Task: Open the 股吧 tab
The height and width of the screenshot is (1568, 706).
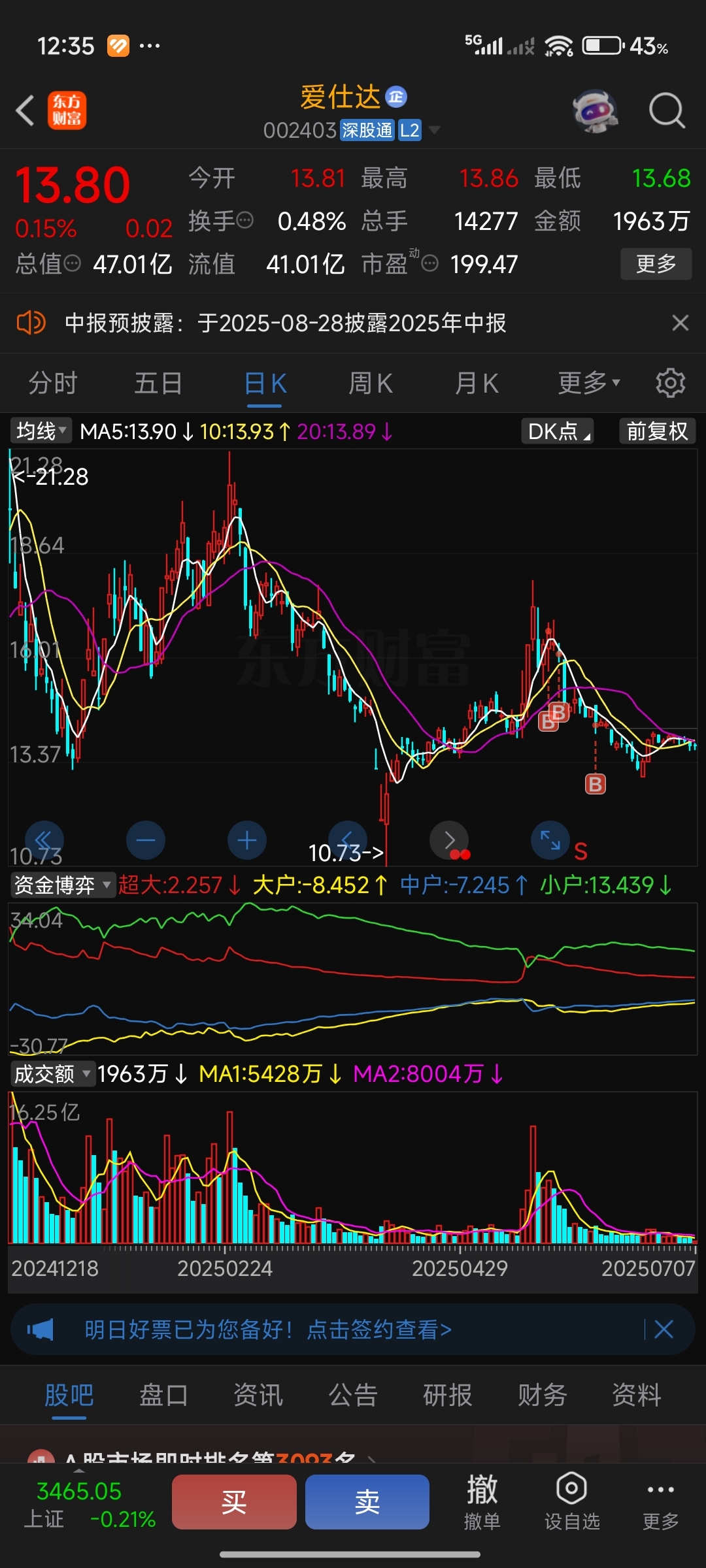Action: coord(69,1395)
